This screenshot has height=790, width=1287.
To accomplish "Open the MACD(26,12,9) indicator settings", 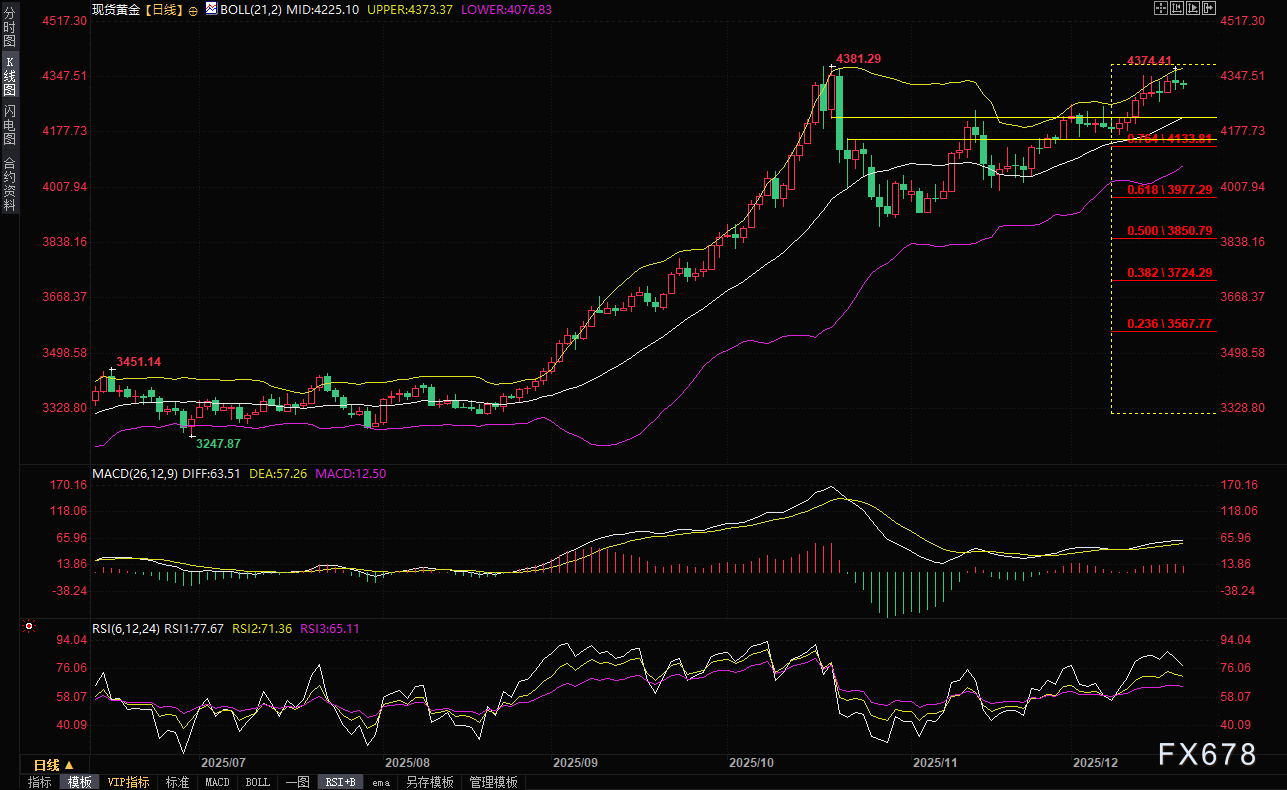I will pyautogui.click(x=135, y=473).
